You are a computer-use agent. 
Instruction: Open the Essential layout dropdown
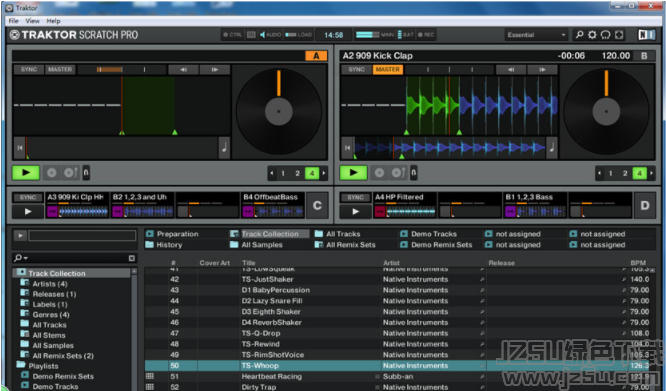(536, 35)
